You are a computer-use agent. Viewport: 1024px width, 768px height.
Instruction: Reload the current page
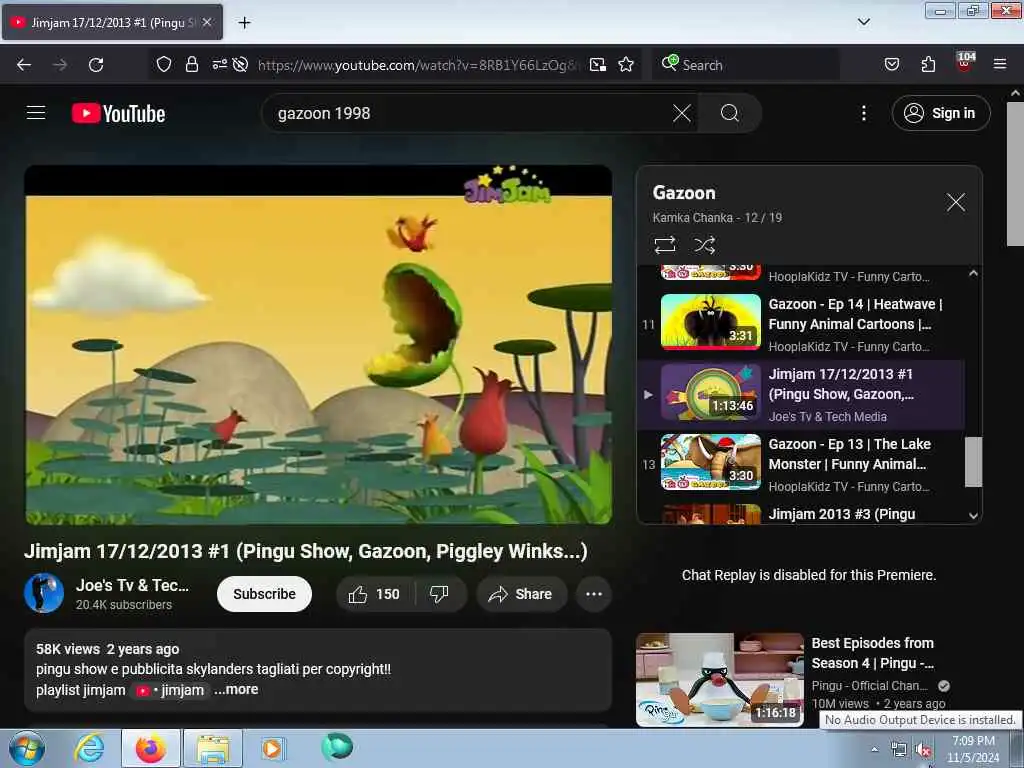[96, 65]
